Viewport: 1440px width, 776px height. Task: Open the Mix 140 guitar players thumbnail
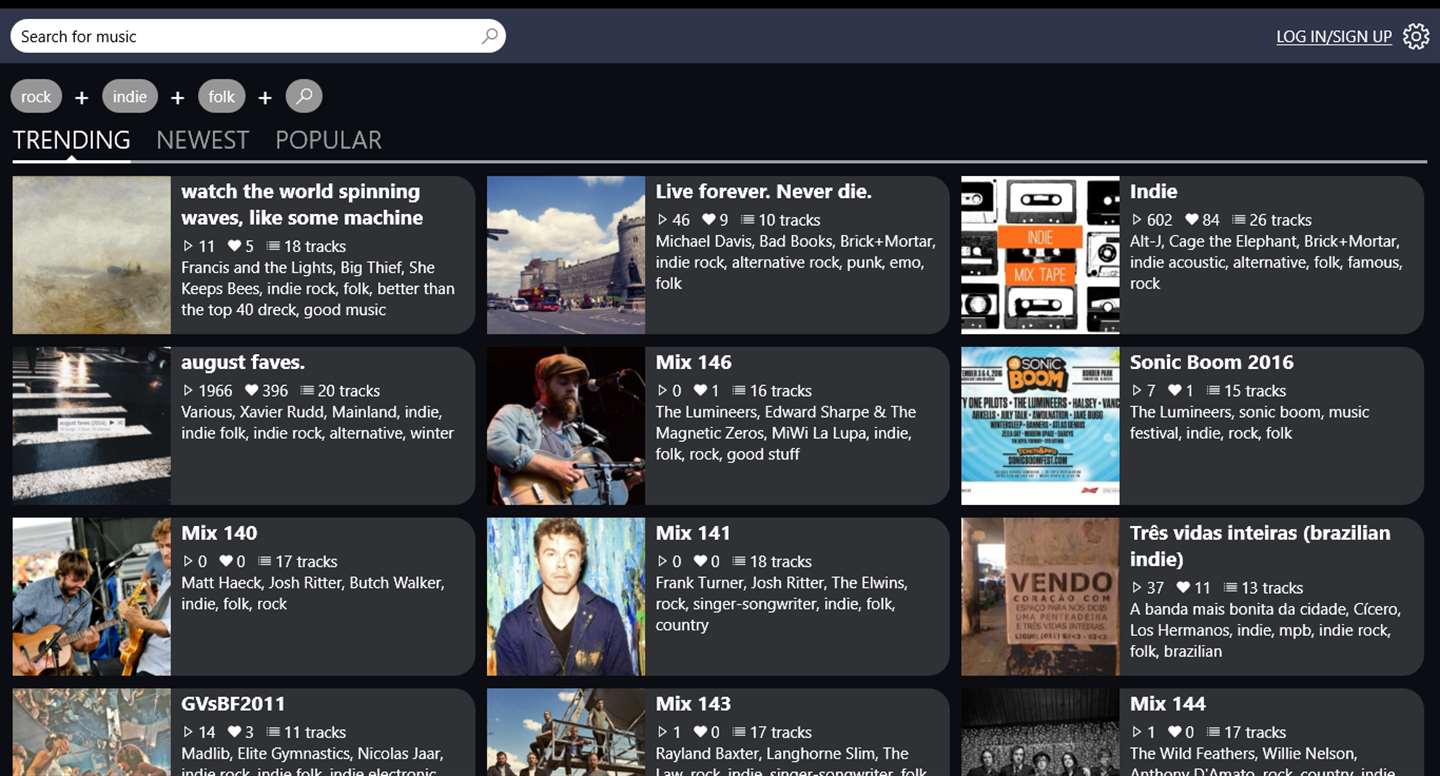click(92, 597)
